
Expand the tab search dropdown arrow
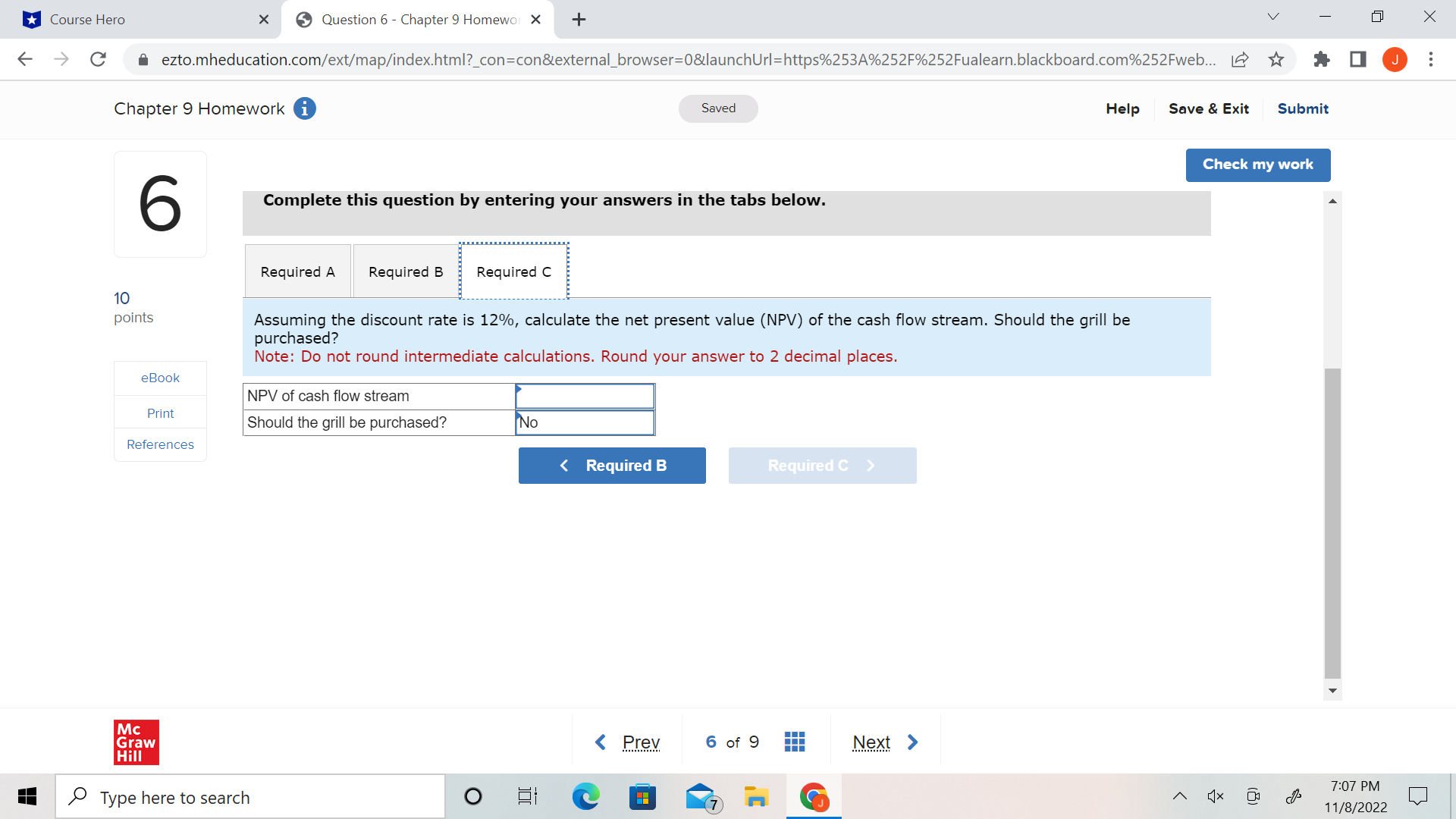tap(1273, 17)
